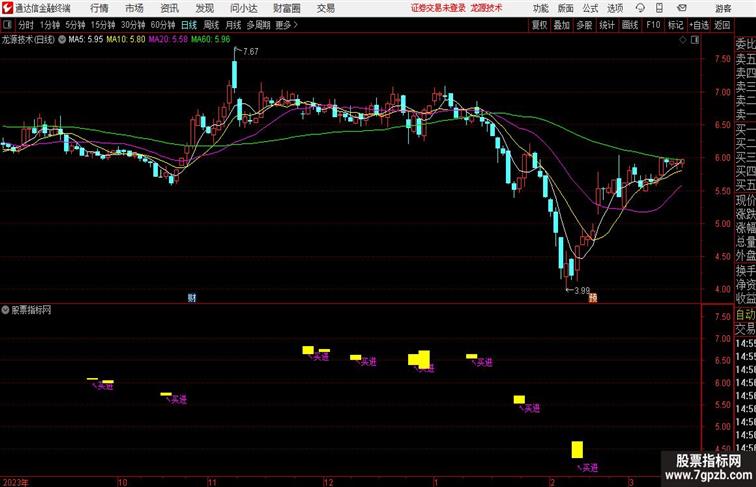Click month 12 on the time axis
Viewport: 756px width, 487px height.
pos(328,482)
